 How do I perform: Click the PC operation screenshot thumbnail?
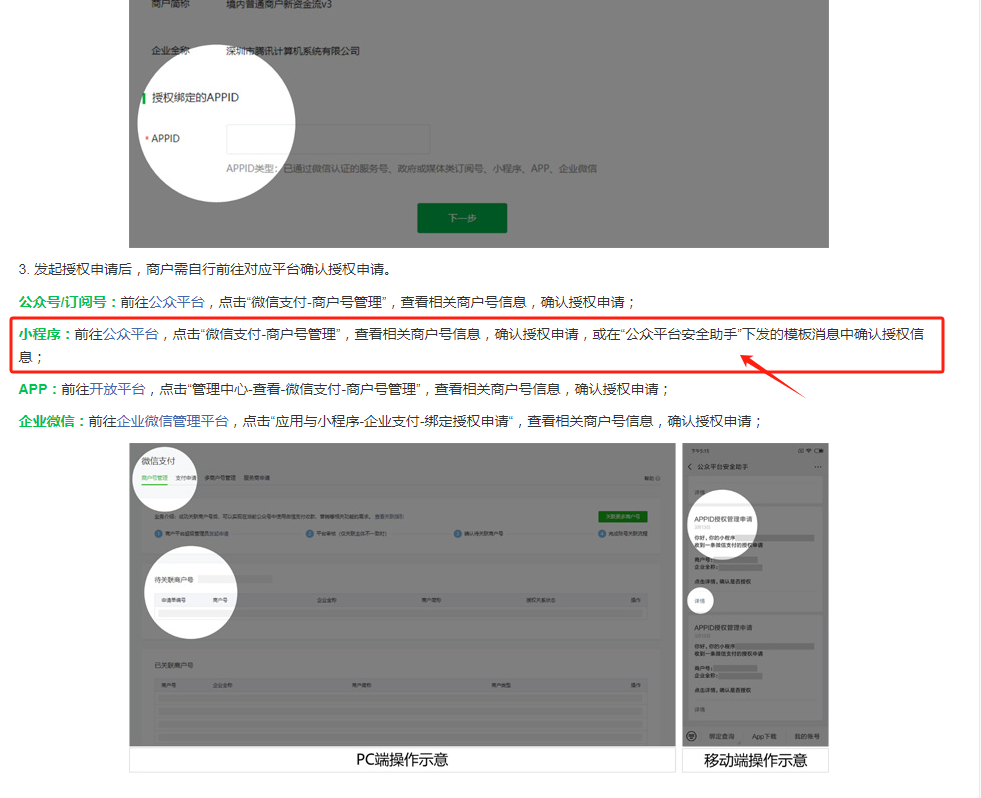[x=402, y=595]
